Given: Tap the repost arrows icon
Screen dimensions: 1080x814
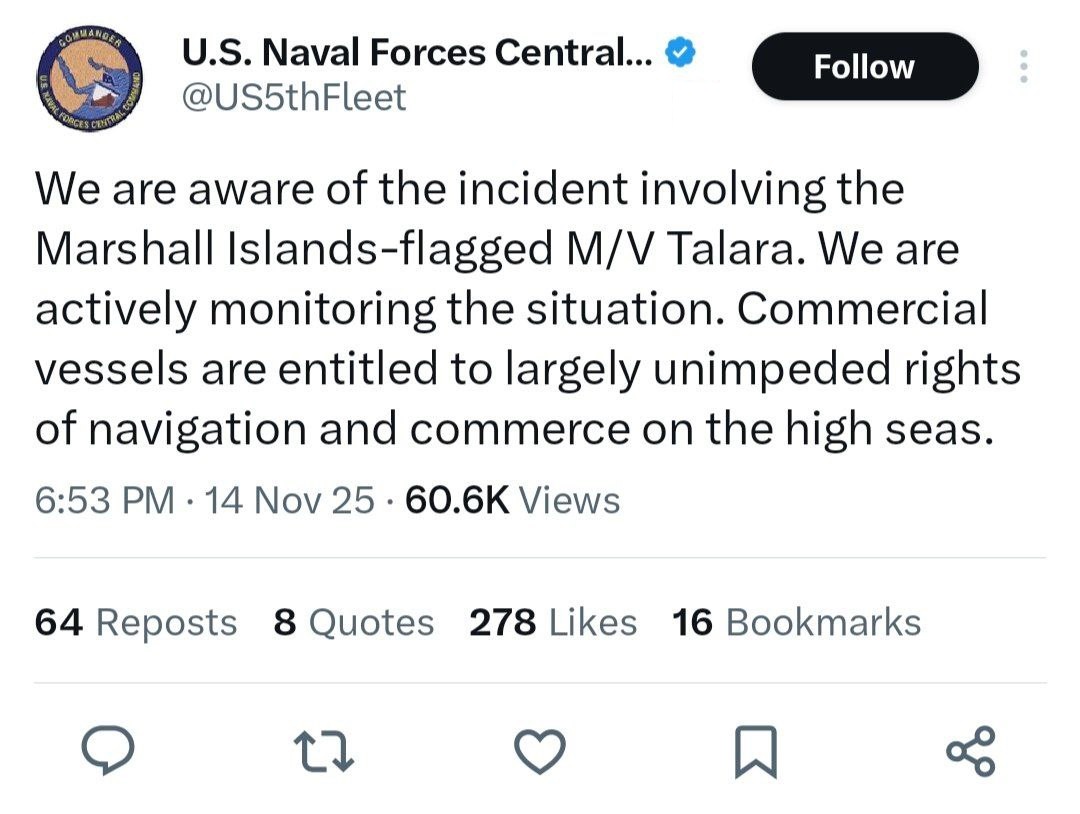Looking at the screenshot, I should click(x=324, y=752).
